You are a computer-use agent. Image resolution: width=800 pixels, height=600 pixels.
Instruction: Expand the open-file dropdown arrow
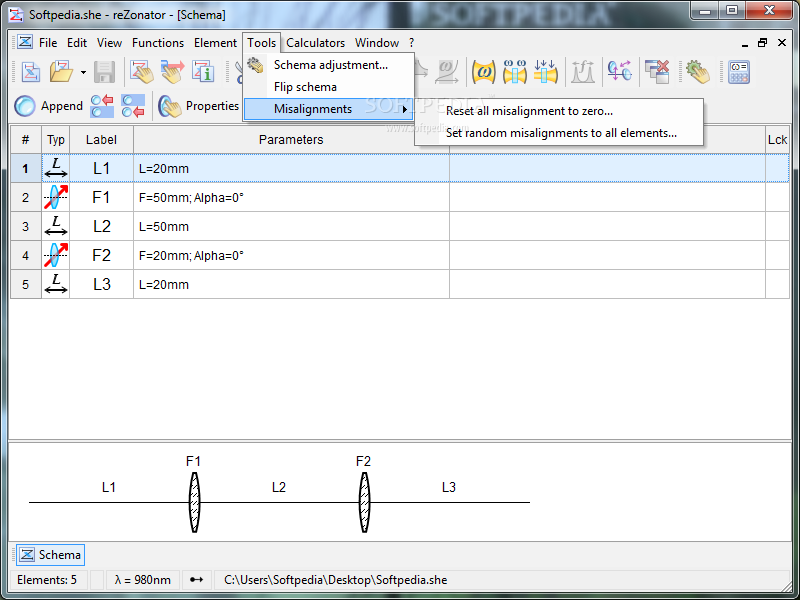click(83, 72)
